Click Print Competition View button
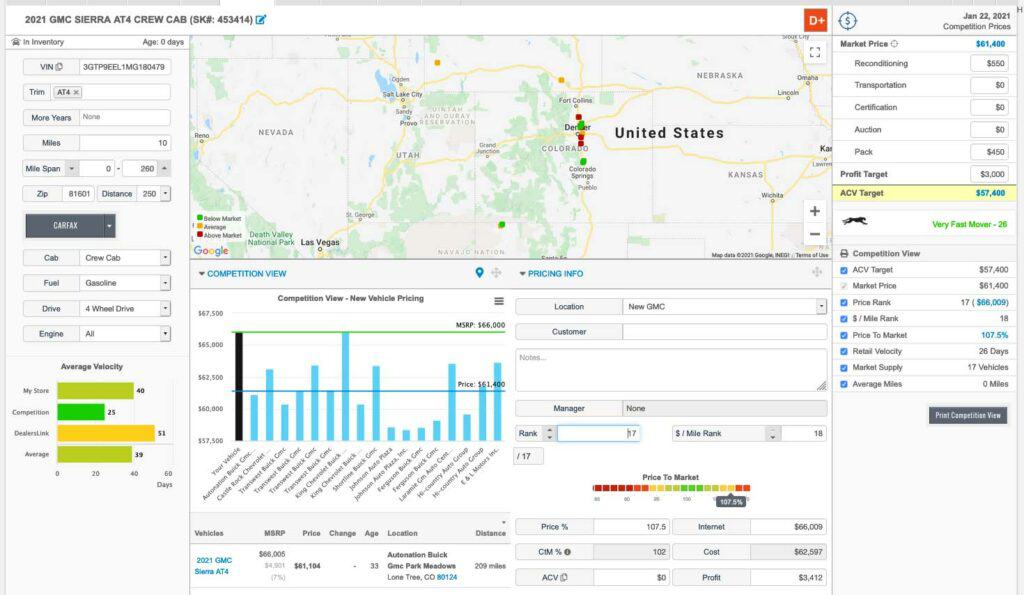The image size is (1024, 595). click(968, 415)
